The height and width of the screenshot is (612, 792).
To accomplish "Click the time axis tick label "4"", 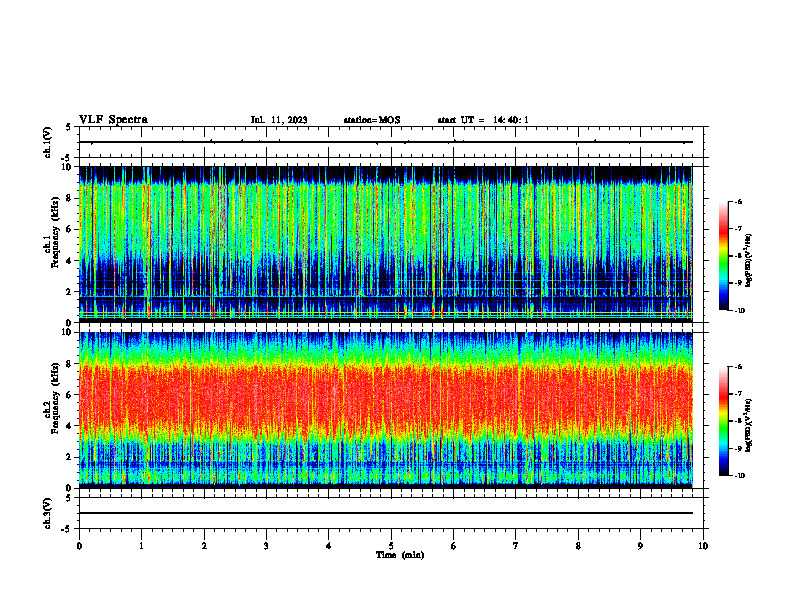I will [x=329, y=546].
